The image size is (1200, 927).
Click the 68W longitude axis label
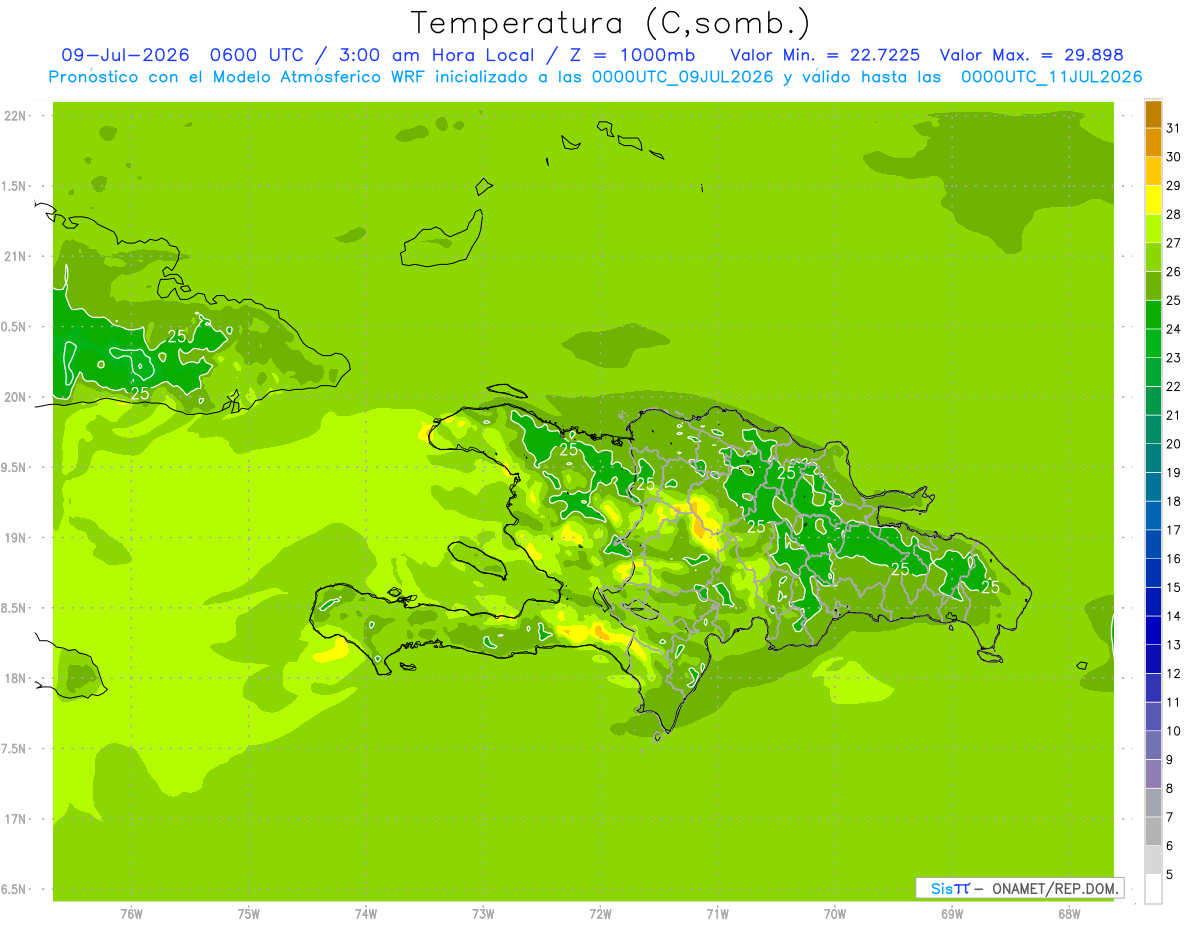tap(1069, 914)
